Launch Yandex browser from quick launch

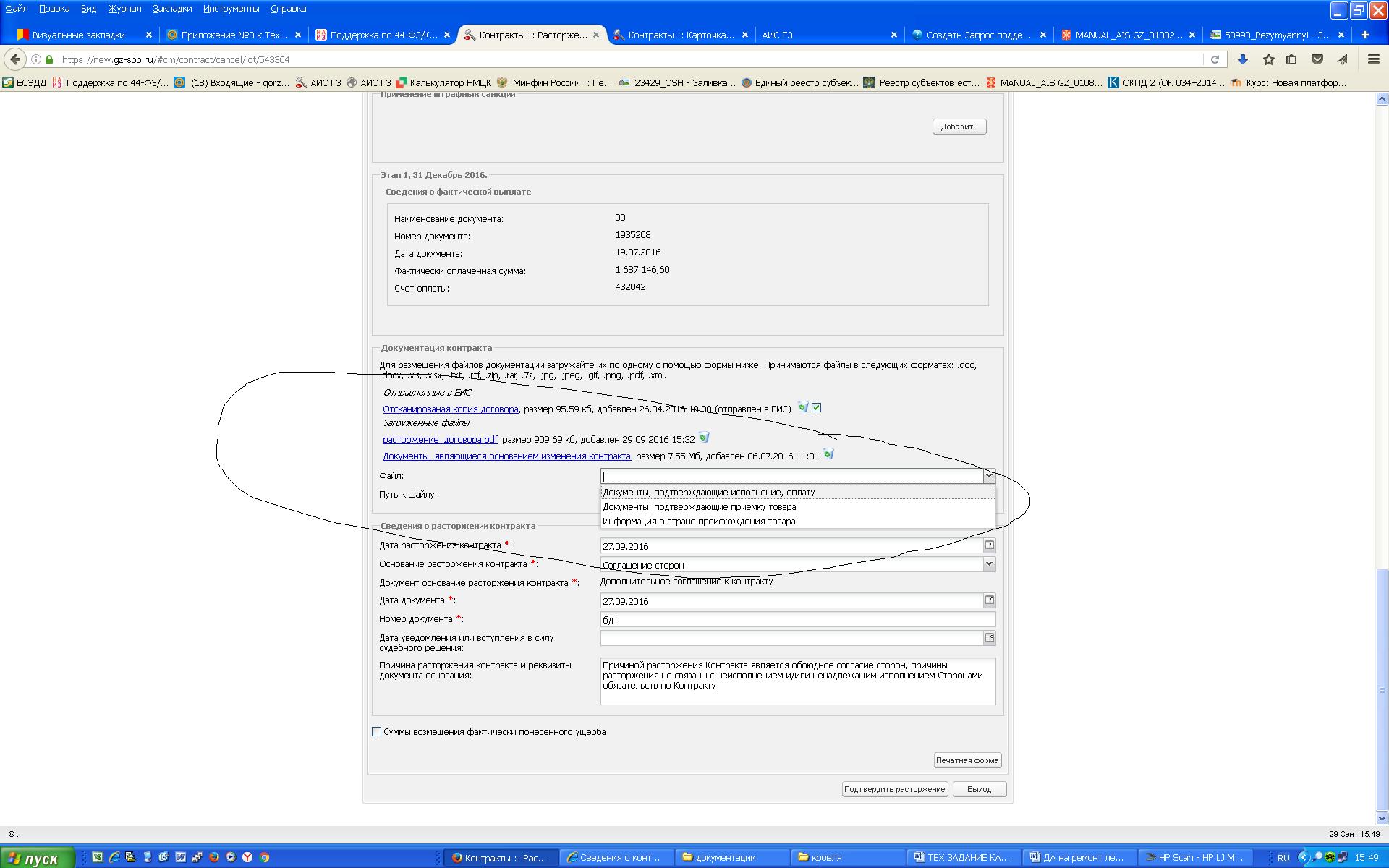click(247, 857)
